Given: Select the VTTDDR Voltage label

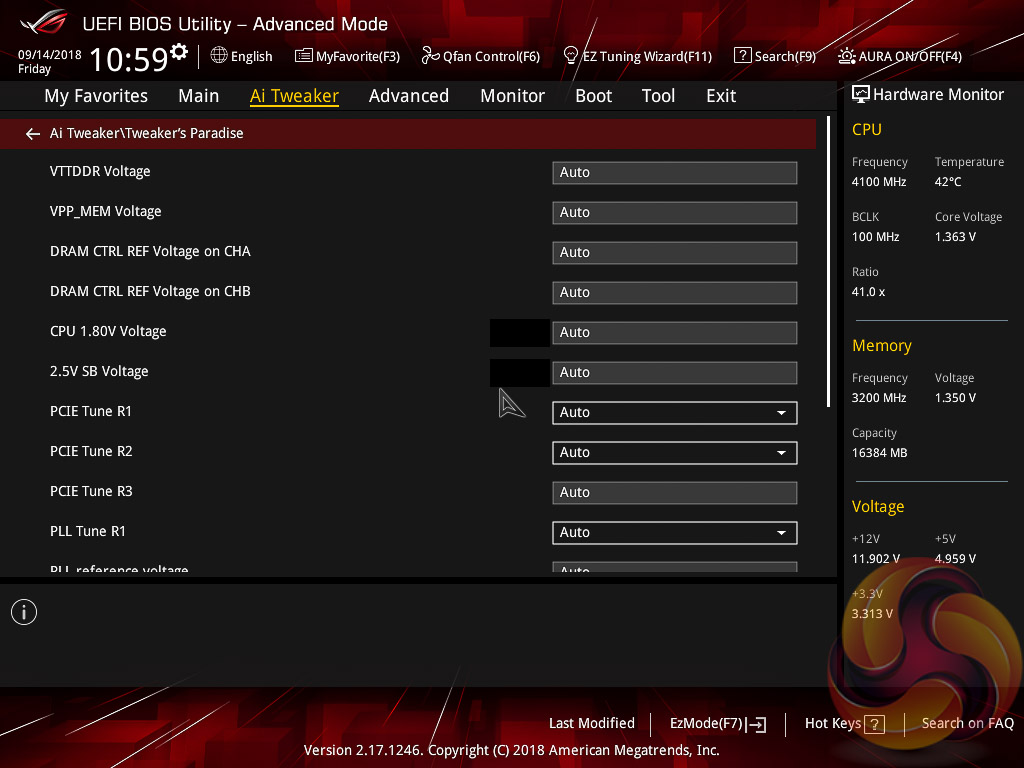Looking at the screenshot, I should 100,172.
